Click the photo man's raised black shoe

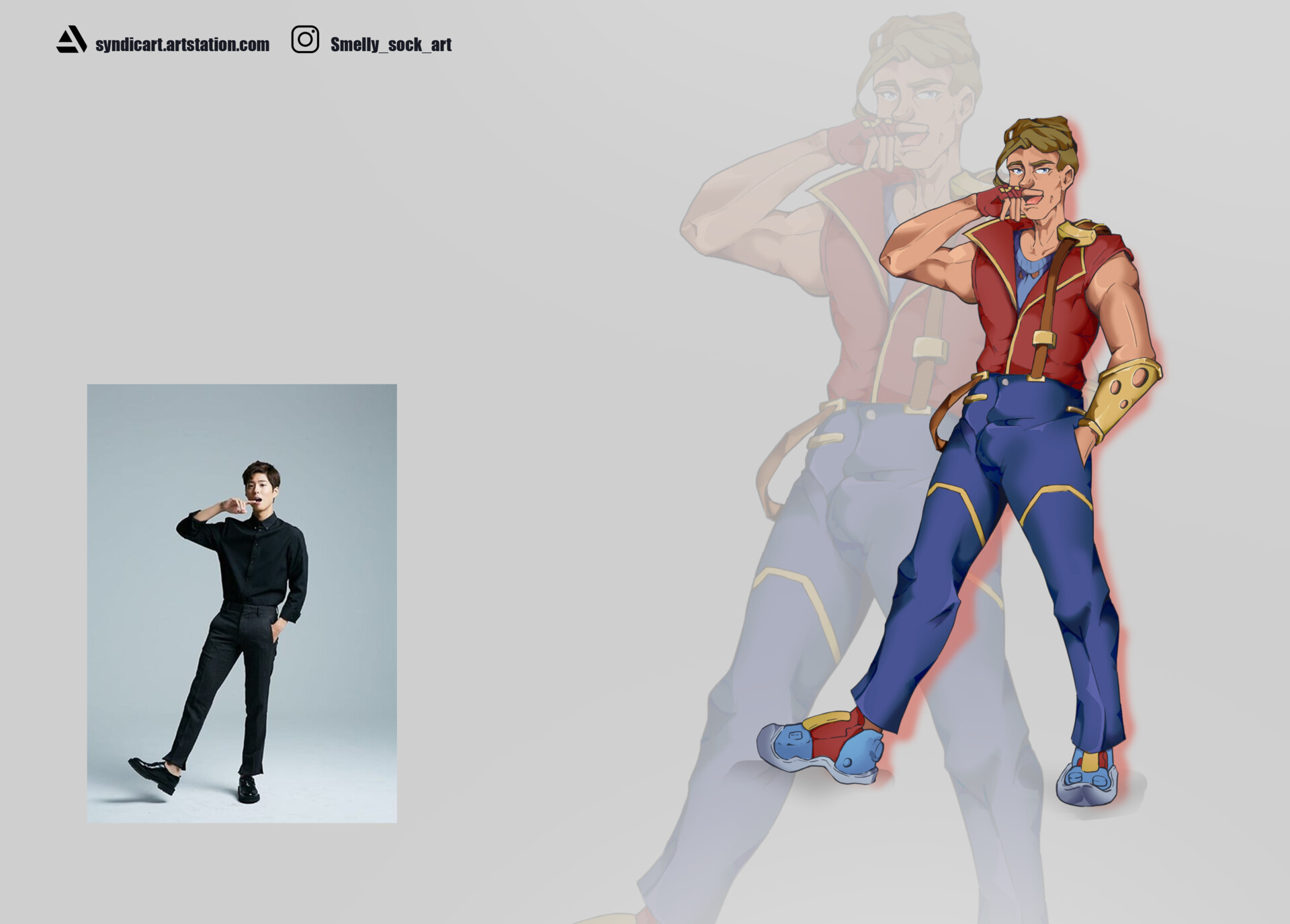(155, 774)
